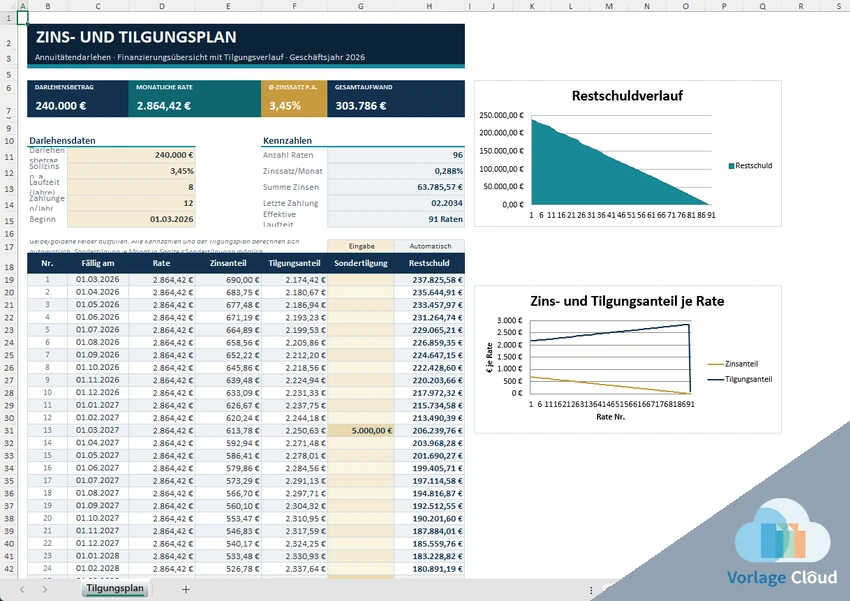
Task: Select the row 31 header
Action: (x=9, y=431)
